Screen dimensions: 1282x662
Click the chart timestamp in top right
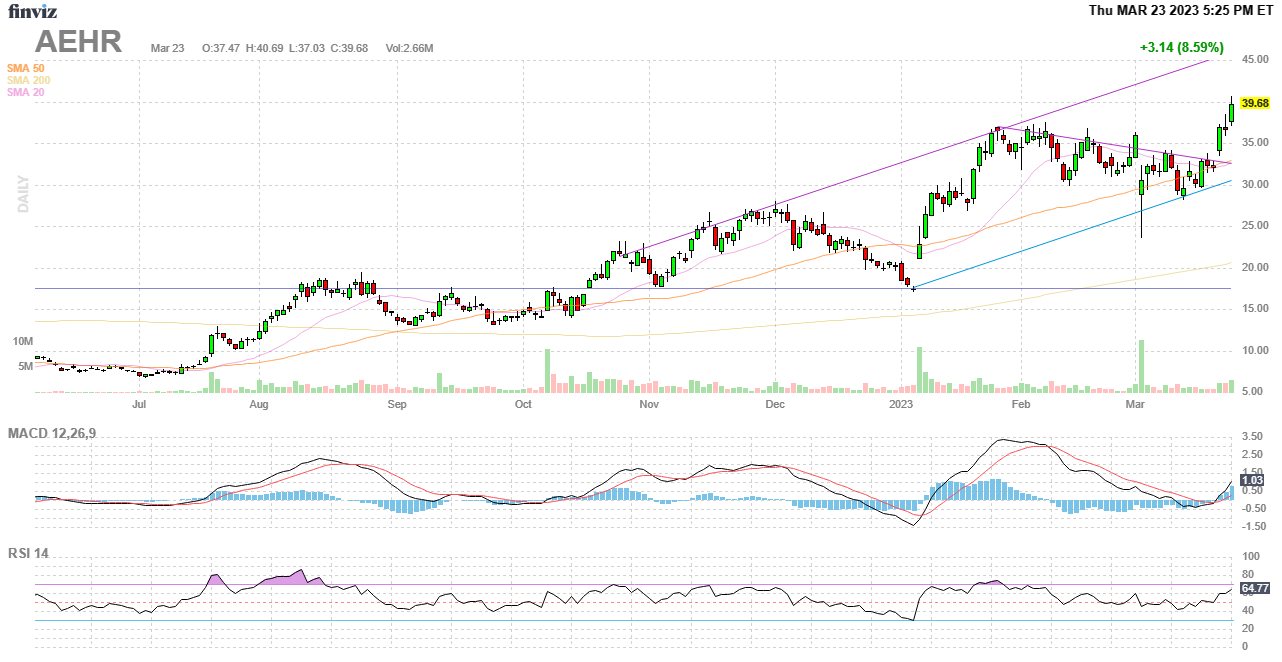[1183, 11]
